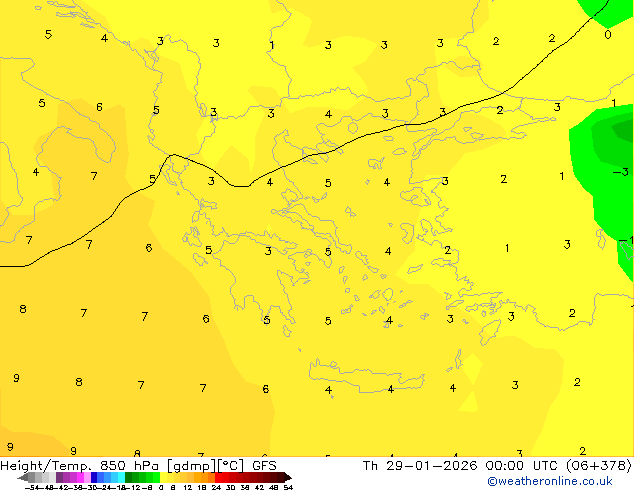Click the '[gdmp]' unit text
The width and height of the screenshot is (634, 490).
192,466
